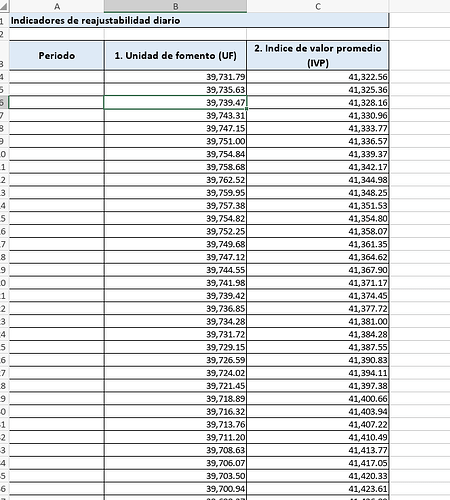The height and width of the screenshot is (500, 450).
Task: Select the '1. Unidad de fomento (UF)' header cell
Action: (x=175, y=55)
